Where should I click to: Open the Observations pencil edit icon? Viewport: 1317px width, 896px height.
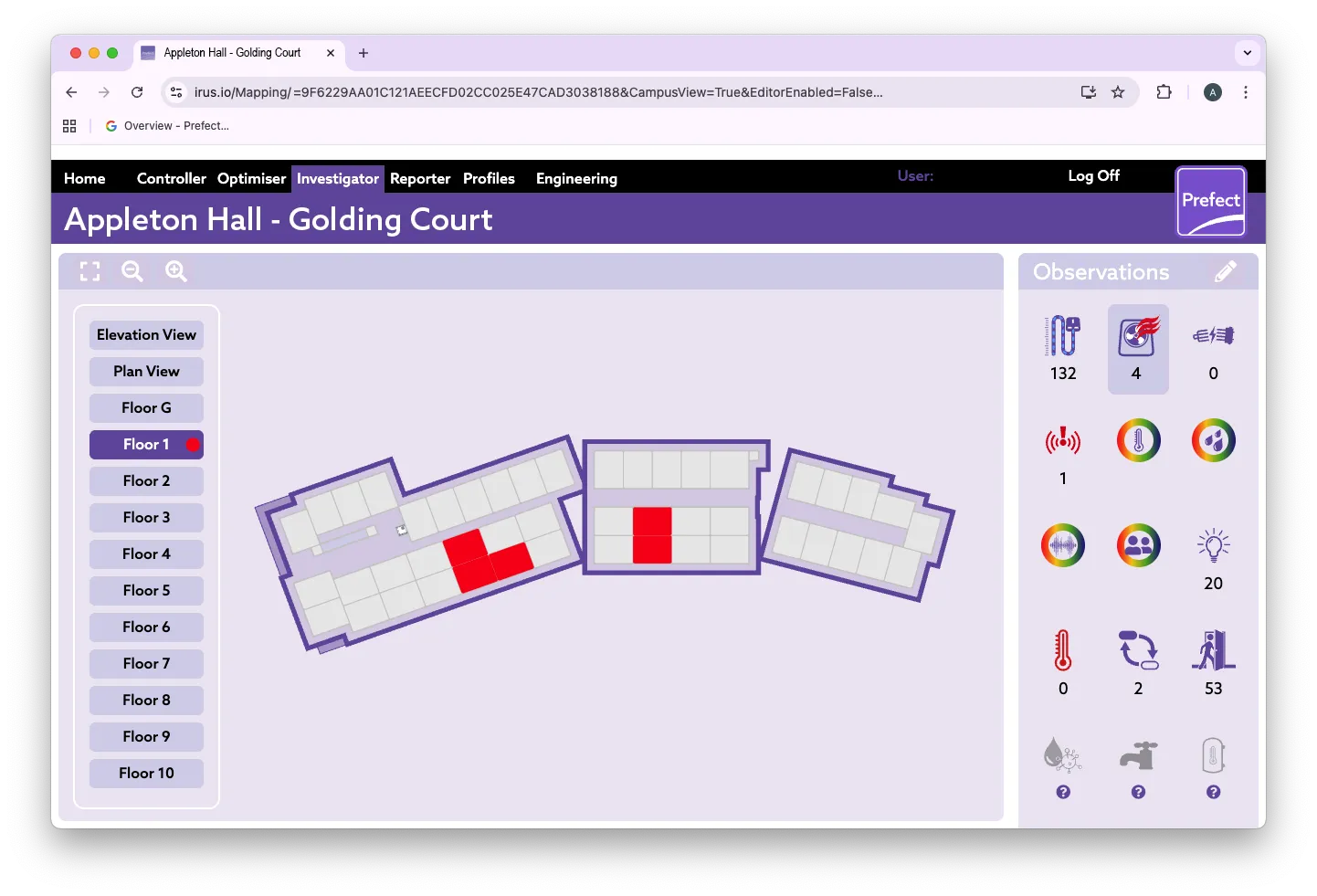coord(1225,271)
